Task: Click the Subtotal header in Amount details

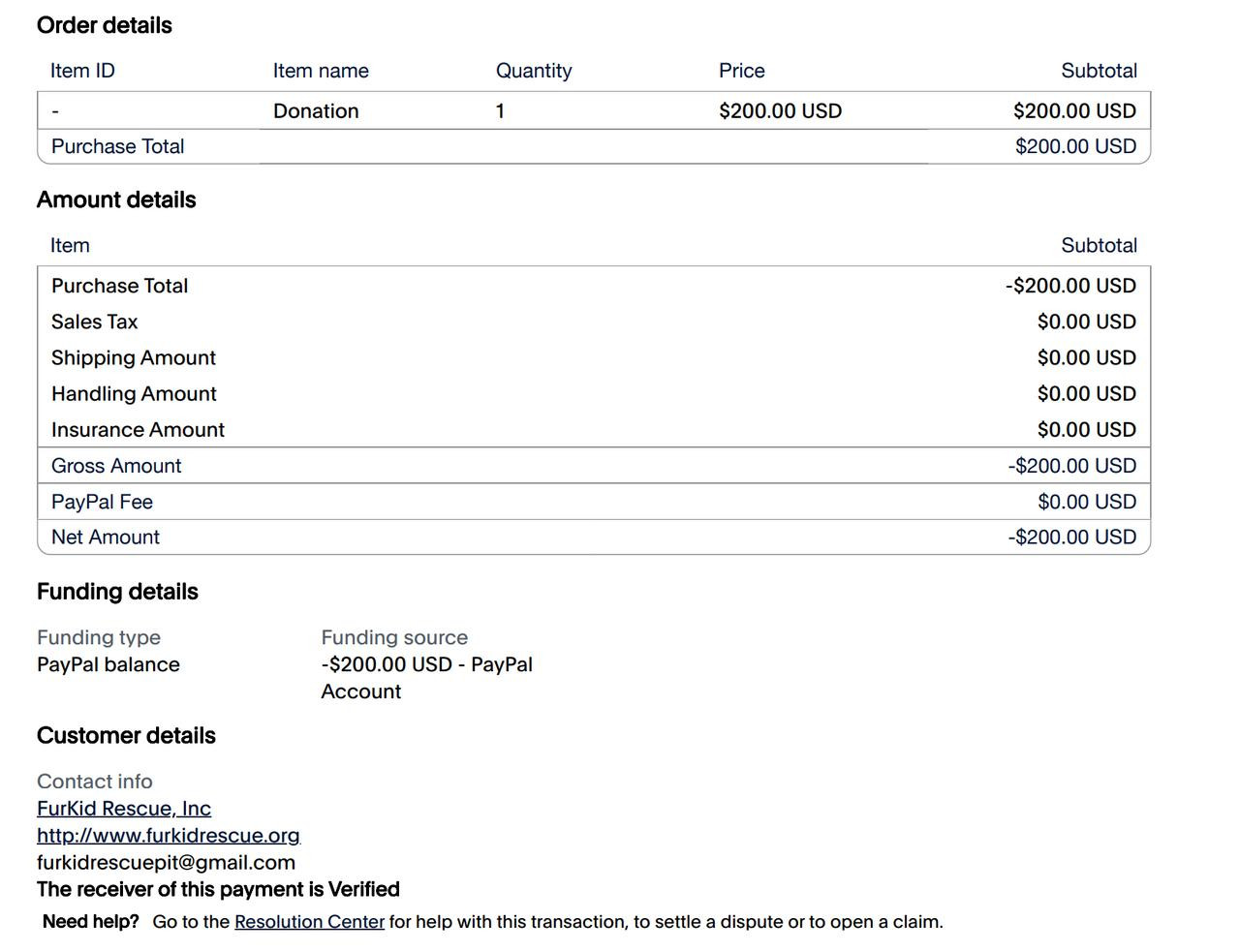Action: pyautogui.click(x=1099, y=246)
